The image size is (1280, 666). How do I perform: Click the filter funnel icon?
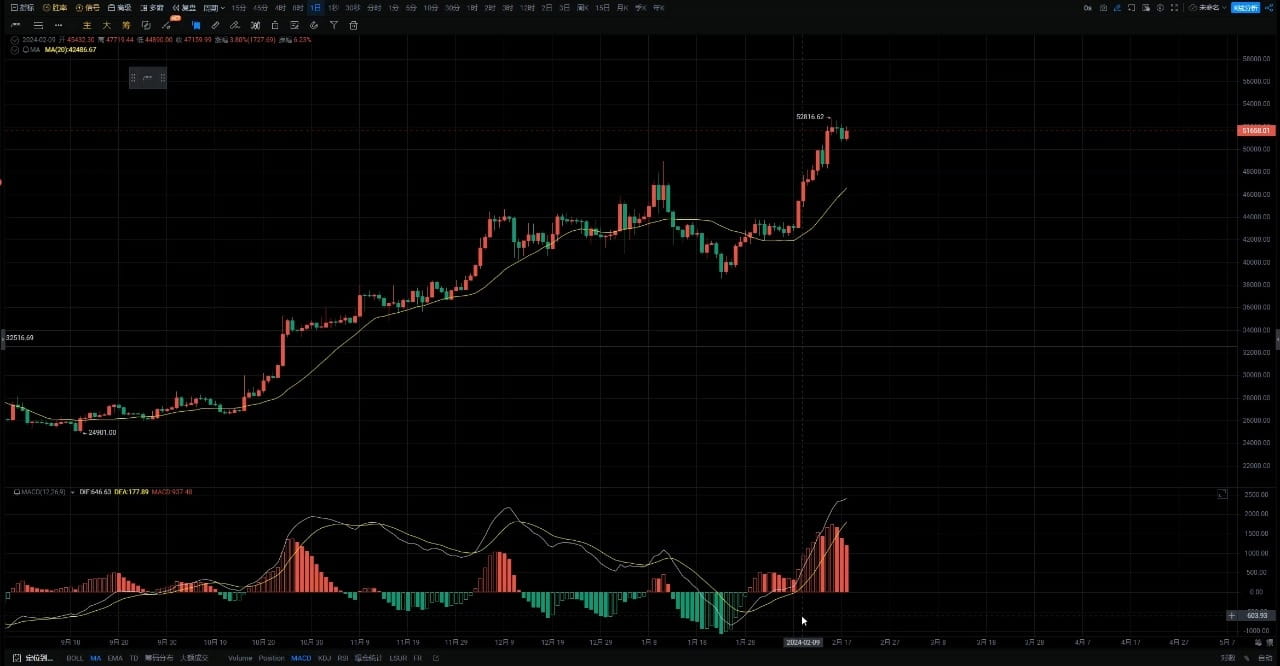[x=334, y=25]
